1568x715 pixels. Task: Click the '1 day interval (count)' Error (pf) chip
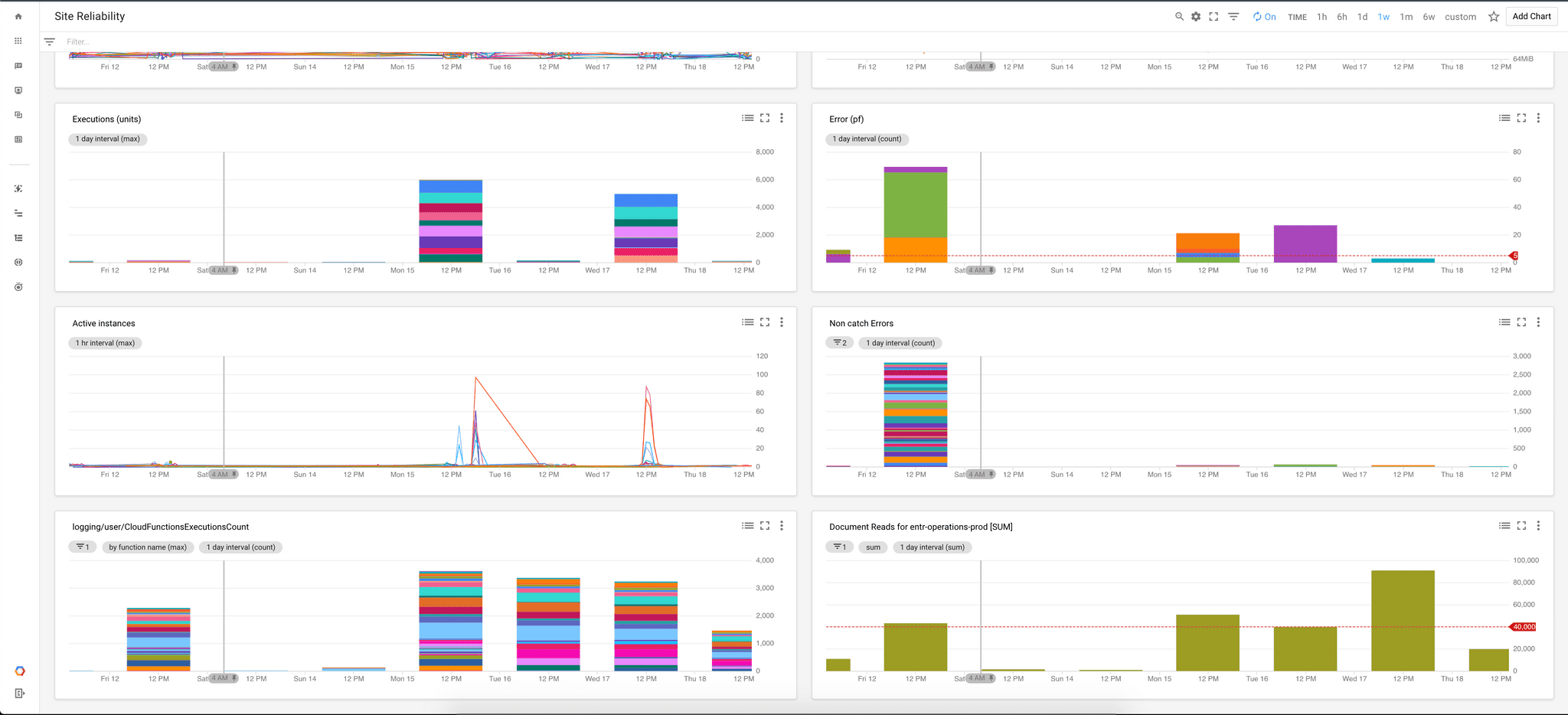[x=867, y=139]
